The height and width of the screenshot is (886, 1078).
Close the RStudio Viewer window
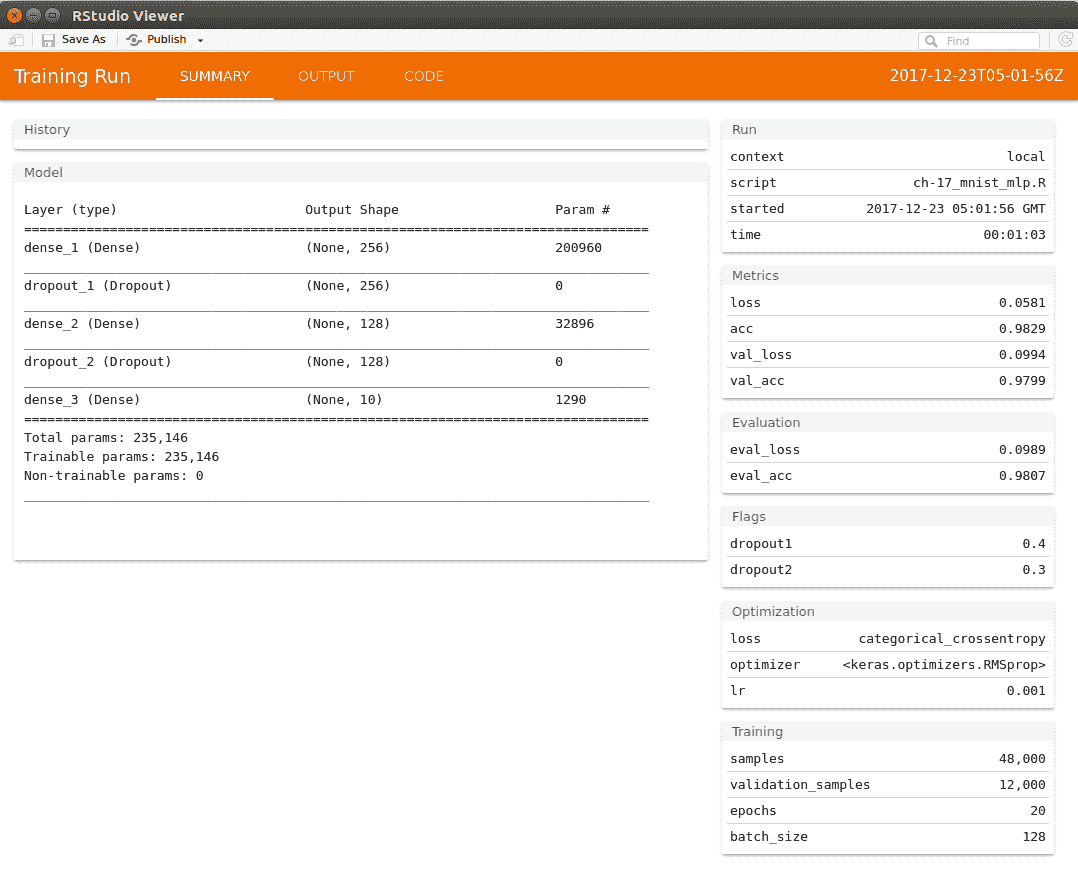click(14, 15)
